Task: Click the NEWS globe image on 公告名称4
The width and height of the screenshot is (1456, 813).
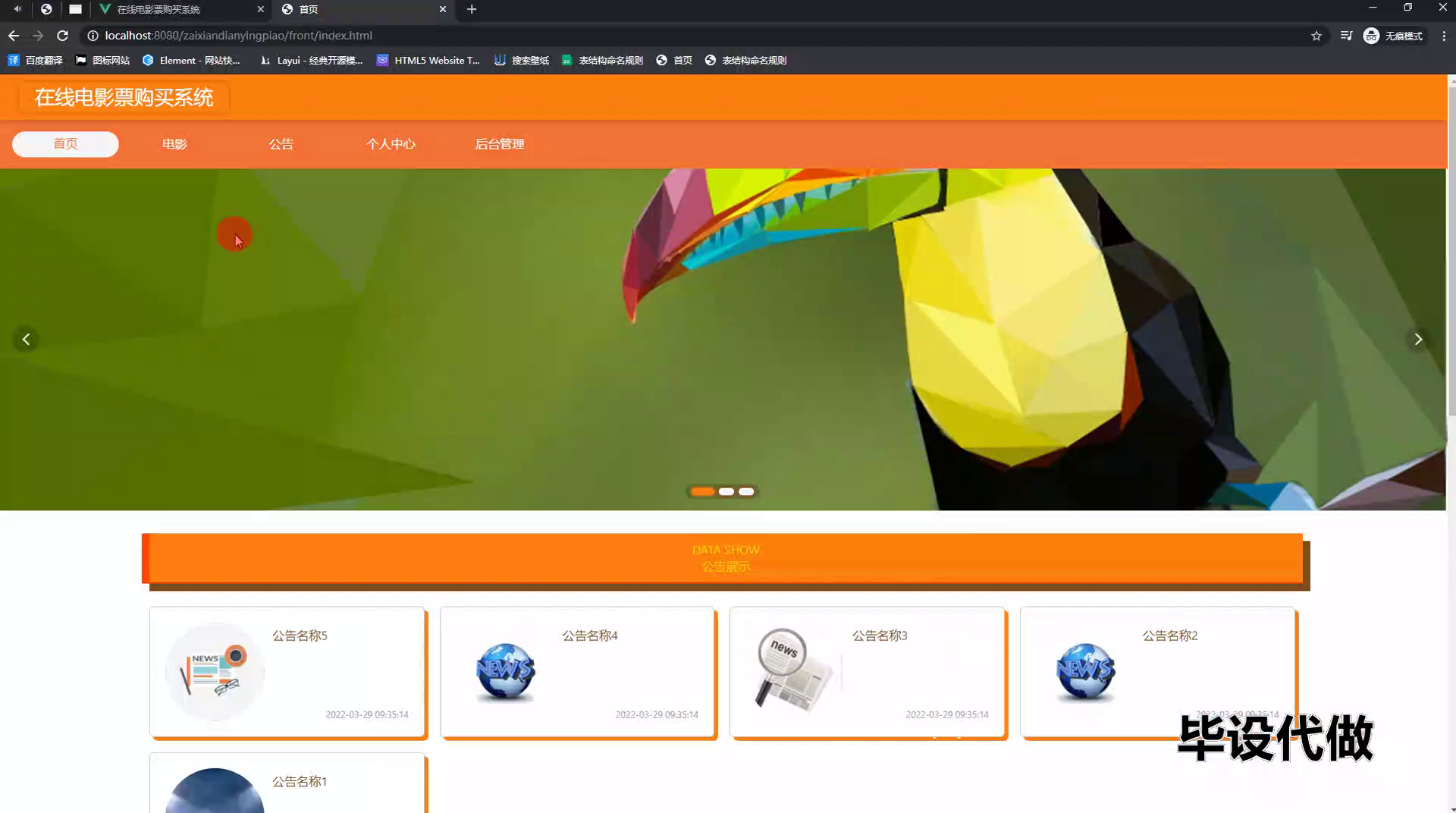Action: pos(505,672)
